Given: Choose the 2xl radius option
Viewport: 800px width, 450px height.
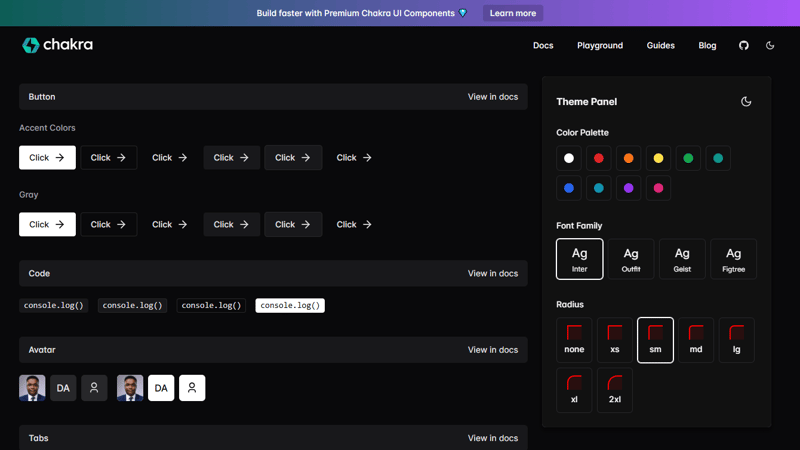Looking at the screenshot, I should click(615, 390).
